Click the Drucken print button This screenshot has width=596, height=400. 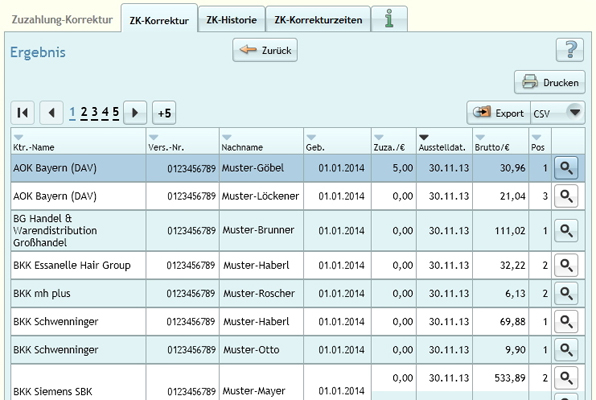pos(550,82)
